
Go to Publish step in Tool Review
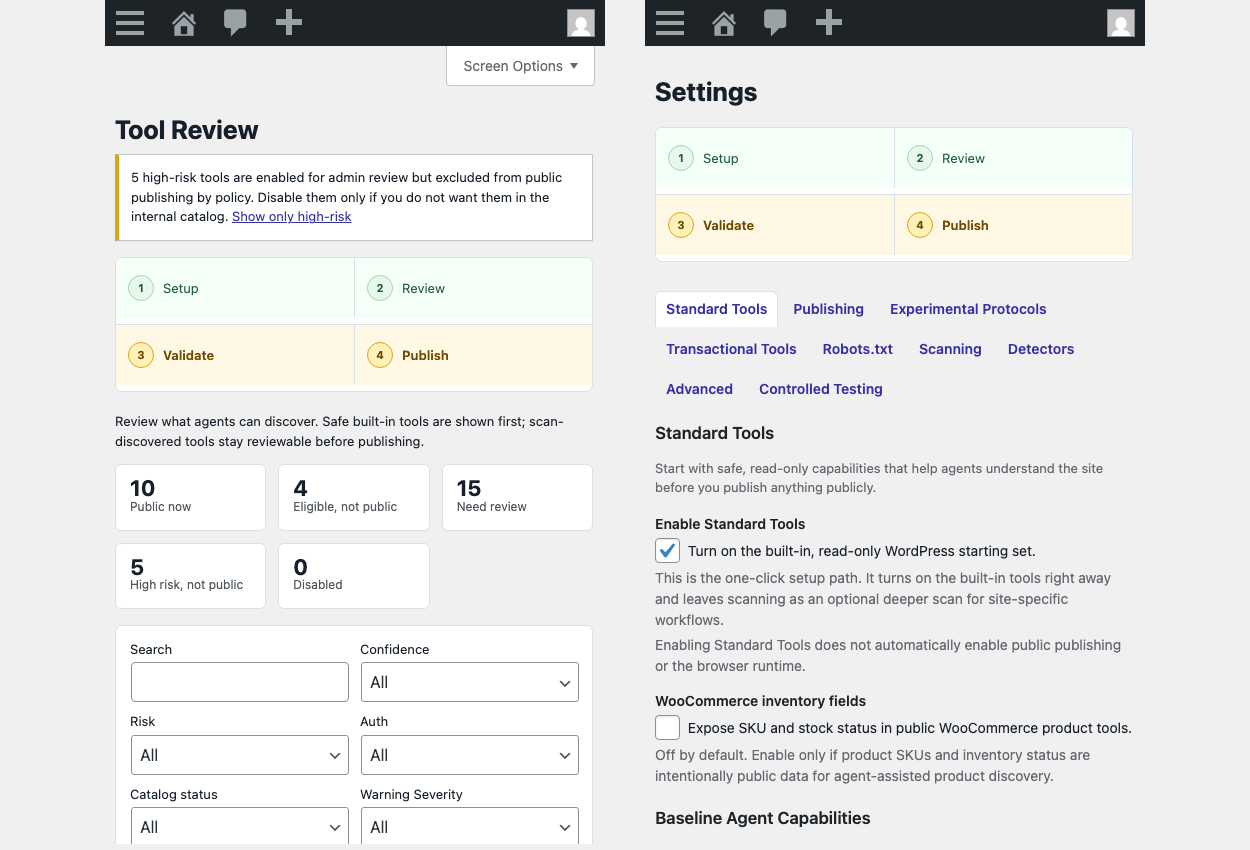(474, 355)
